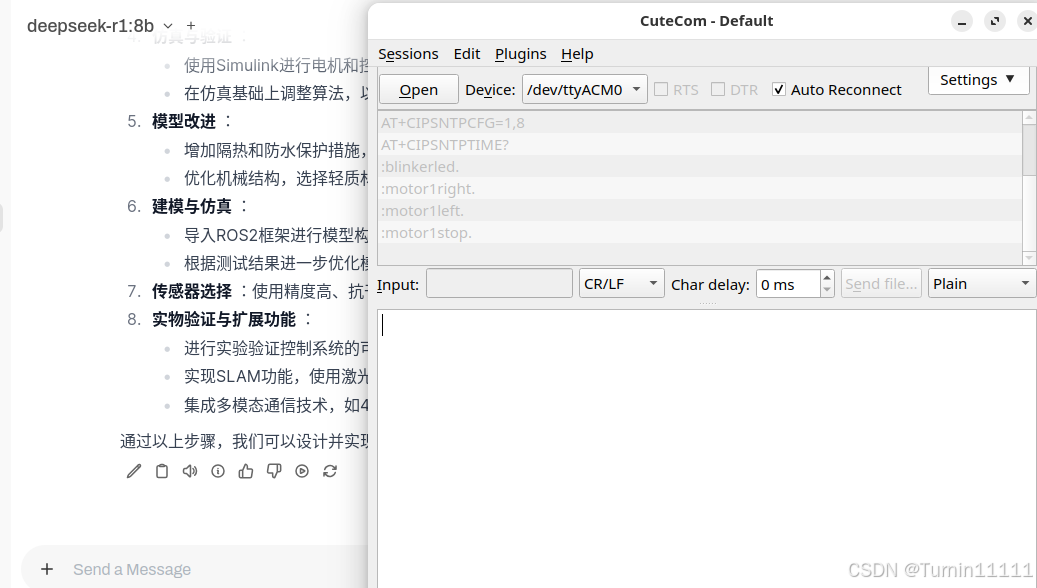Image resolution: width=1037 pixels, height=588 pixels.
Task: Click the continue/play icon under the response
Action: [301, 471]
